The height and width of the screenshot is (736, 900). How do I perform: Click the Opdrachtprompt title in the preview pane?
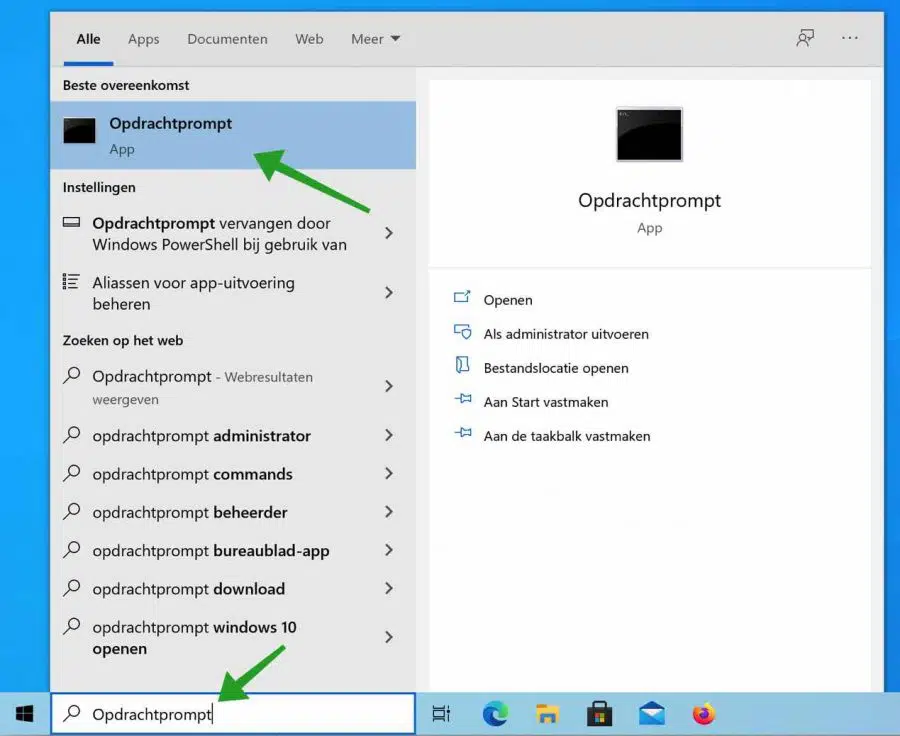(x=649, y=200)
